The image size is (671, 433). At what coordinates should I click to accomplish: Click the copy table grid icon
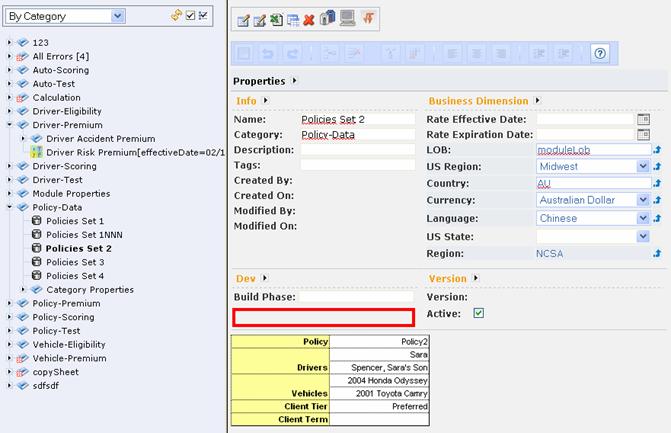tap(293, 20)
